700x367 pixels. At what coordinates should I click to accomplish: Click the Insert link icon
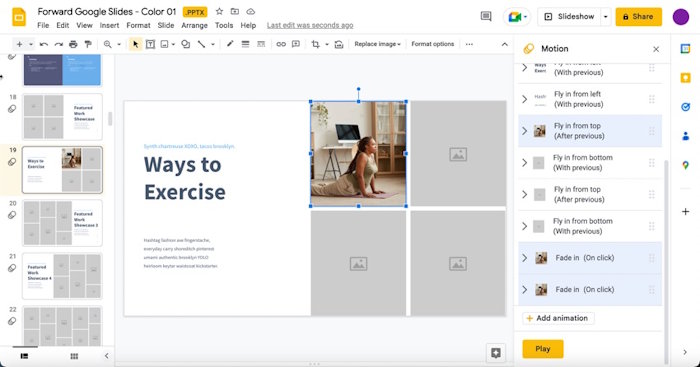[281, 44]
